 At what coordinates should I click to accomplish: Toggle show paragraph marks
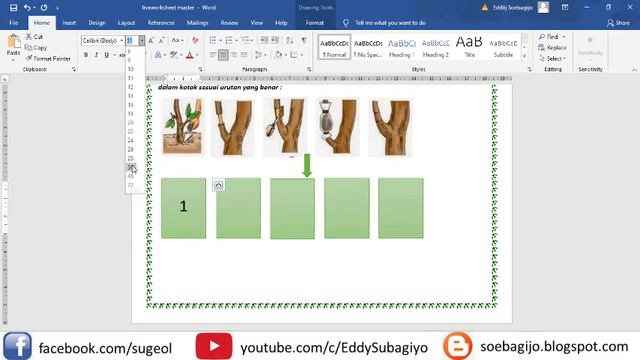pos(304,40)
